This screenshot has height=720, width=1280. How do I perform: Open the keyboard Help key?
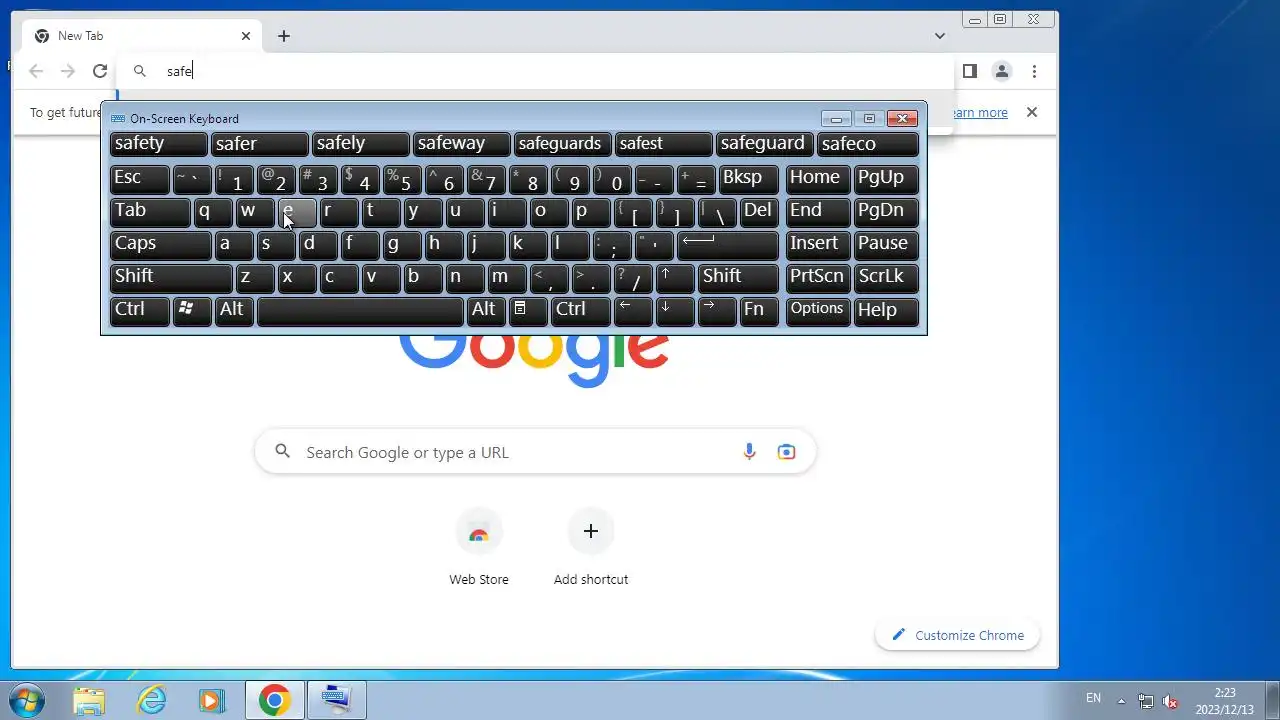886,311
